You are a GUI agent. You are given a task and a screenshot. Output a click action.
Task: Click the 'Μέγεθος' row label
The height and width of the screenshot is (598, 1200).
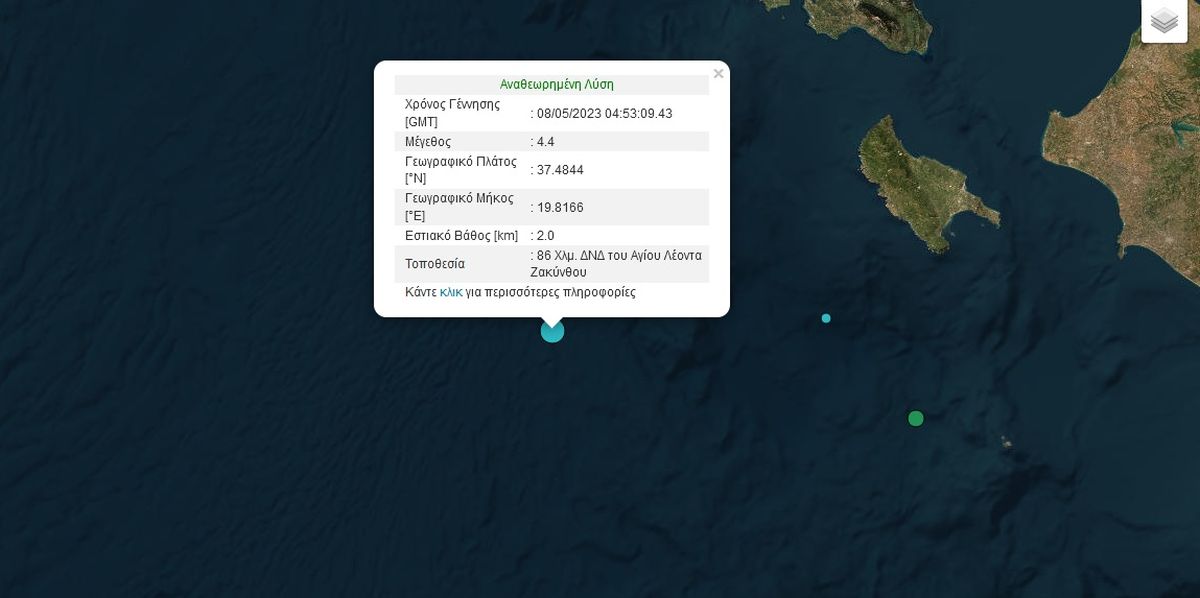click(428, 142)
